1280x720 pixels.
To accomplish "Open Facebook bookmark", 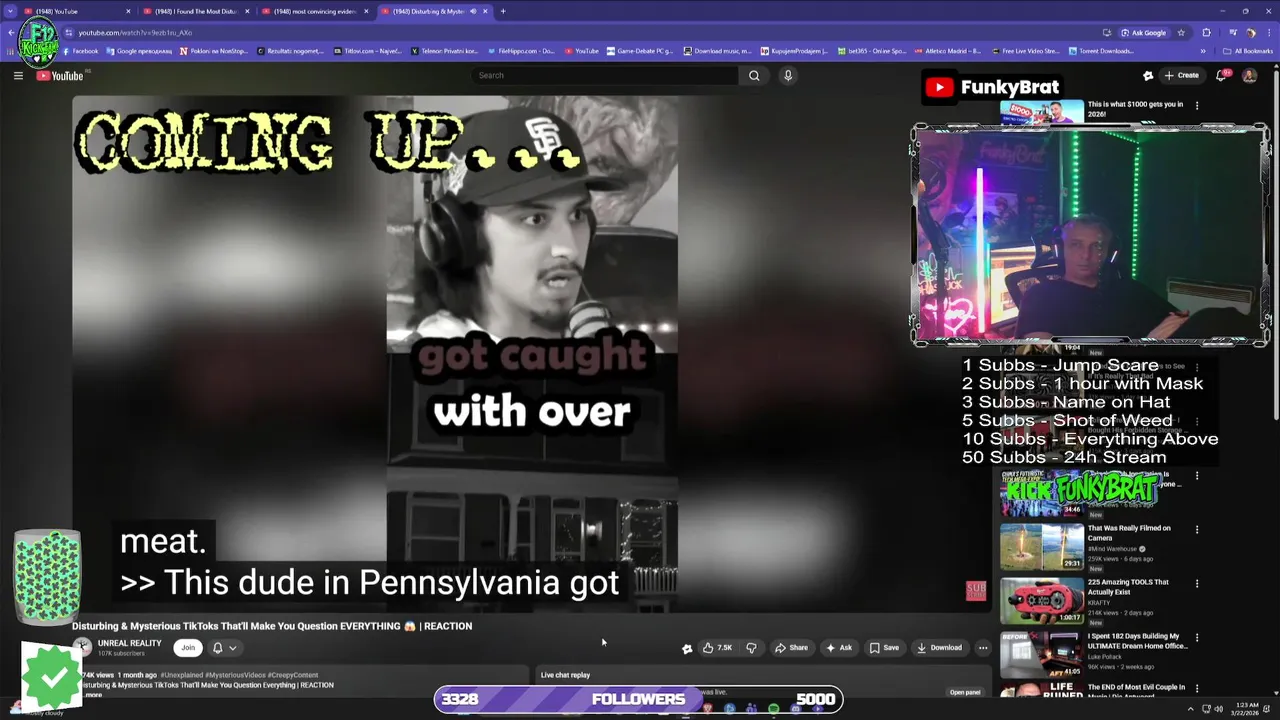I will (79, 51).
